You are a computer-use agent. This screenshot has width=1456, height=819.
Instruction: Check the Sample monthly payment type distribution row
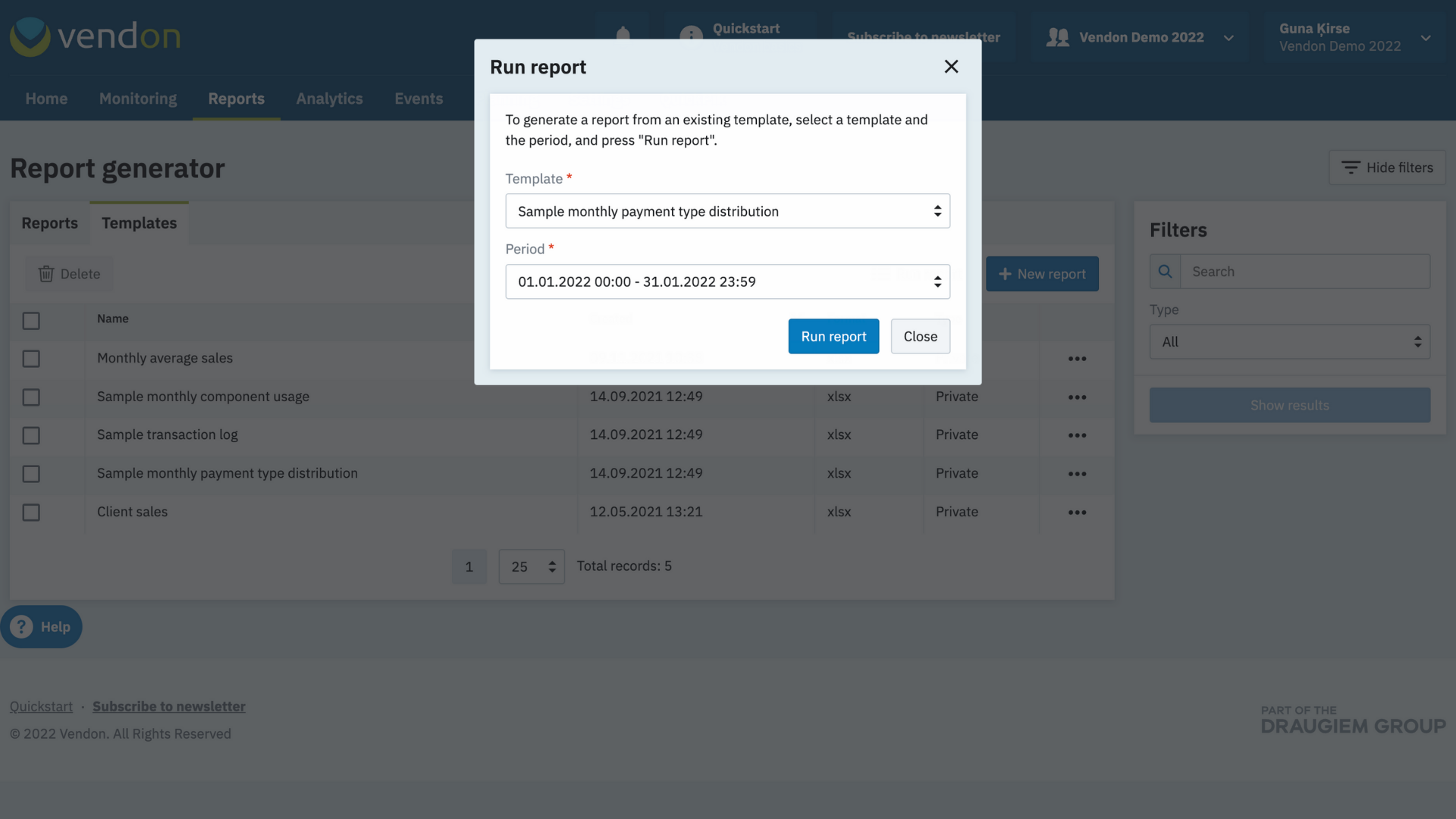coord(31,474)
